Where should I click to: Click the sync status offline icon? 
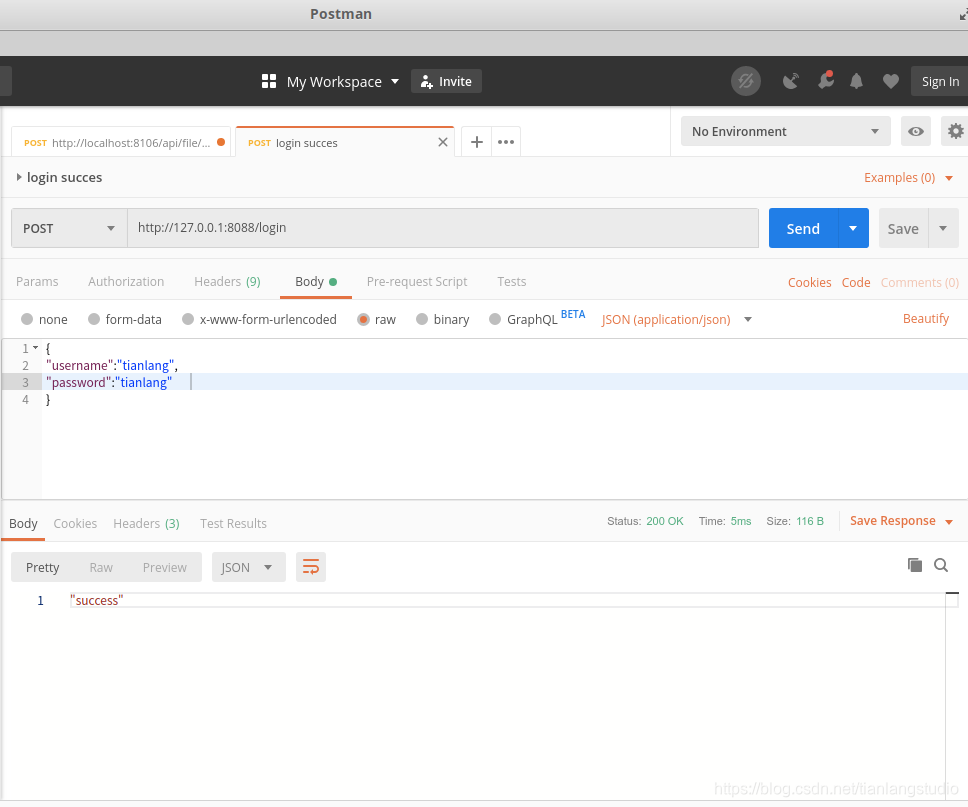pos(746,82)
